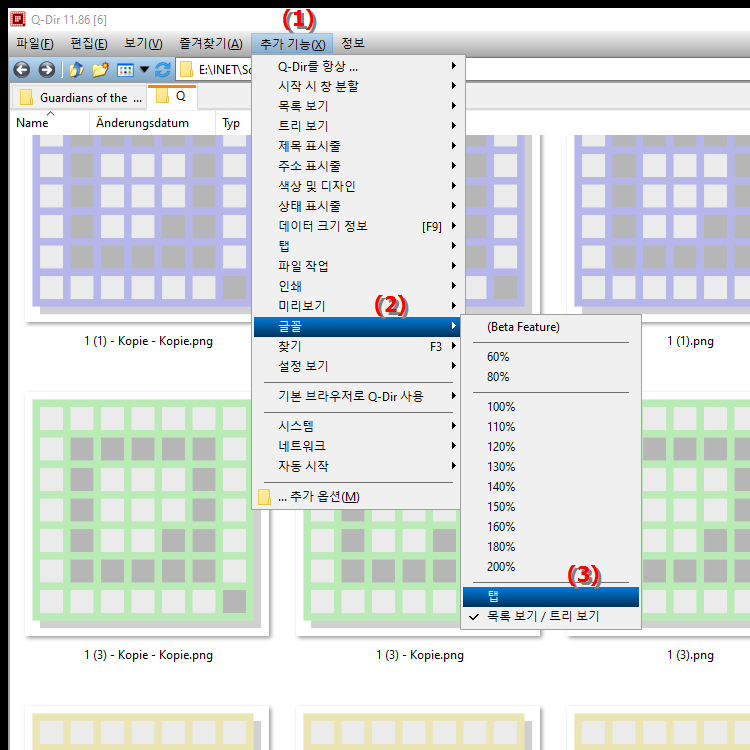Set font size to 60%
Viewport: 750px width, 750px height.
(x=551, y=357)
